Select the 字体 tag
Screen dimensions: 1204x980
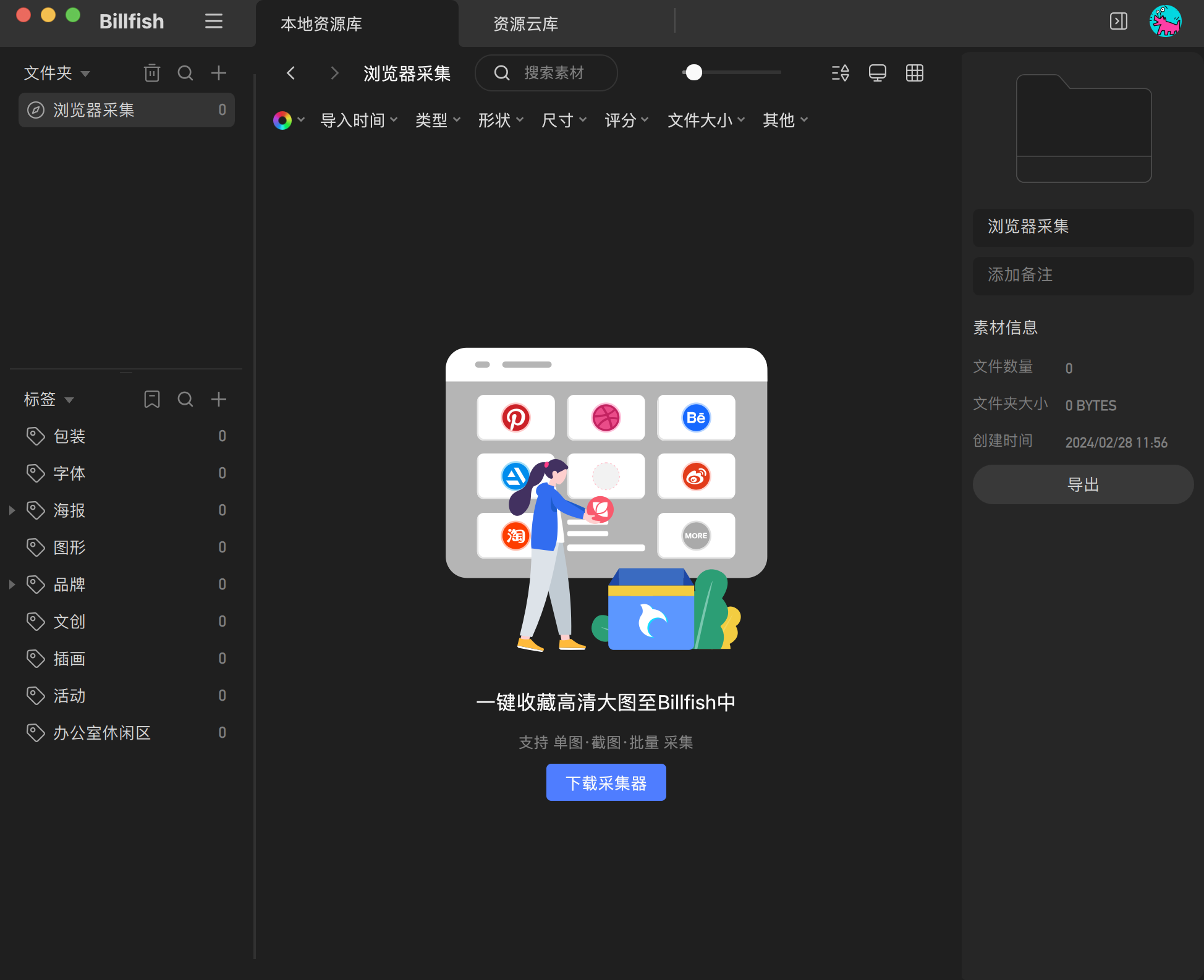pos(127,473)
